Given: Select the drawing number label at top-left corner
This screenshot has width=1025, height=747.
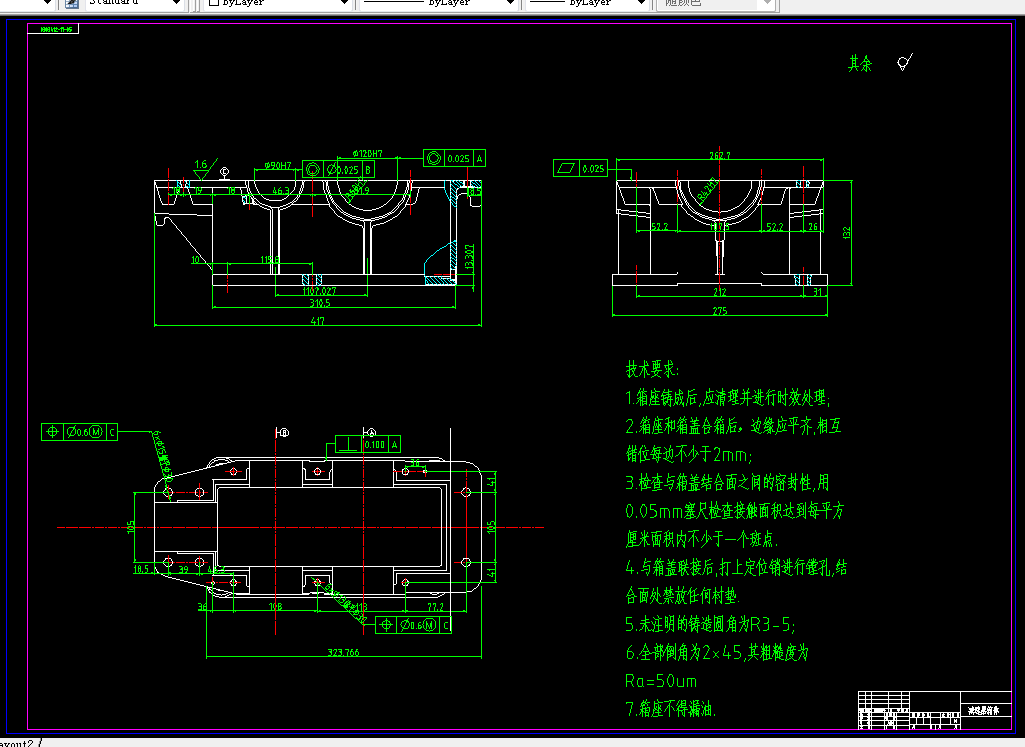Looking at the screenshot, I should (54, 29).
